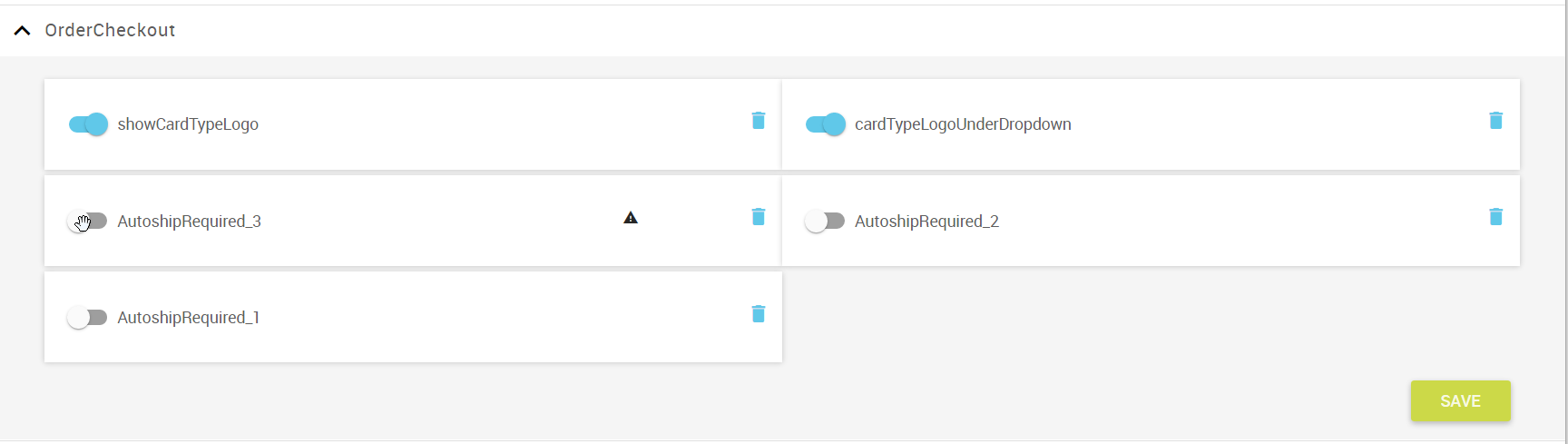Select the AutoshipRequired_3 label
Image resolution: width=1568 pixels, height=444 pixels.
(189, 222)
